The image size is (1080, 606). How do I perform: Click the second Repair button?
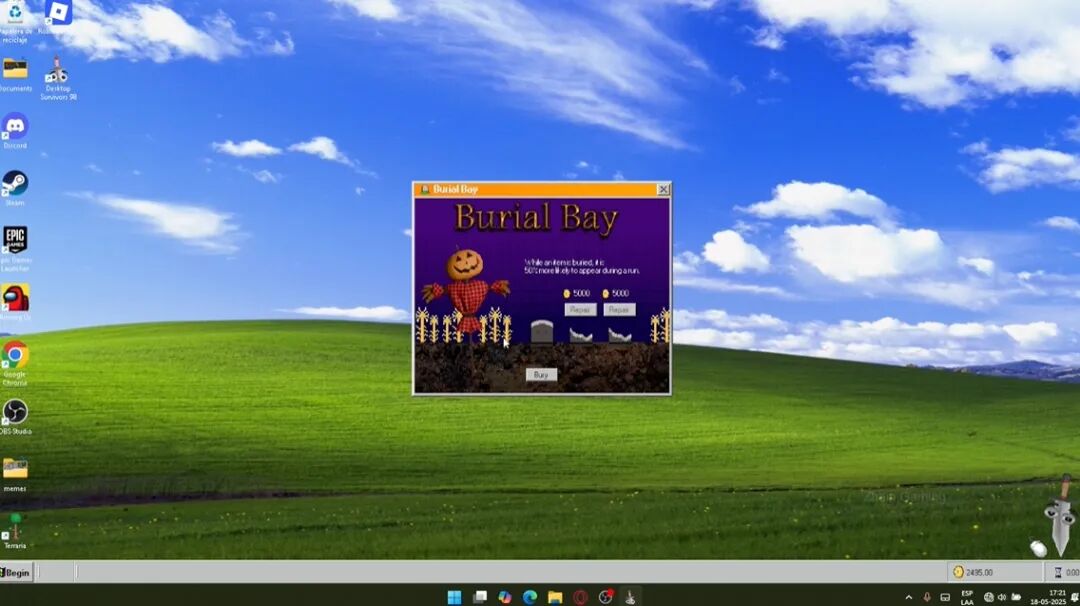click(619, 310)
